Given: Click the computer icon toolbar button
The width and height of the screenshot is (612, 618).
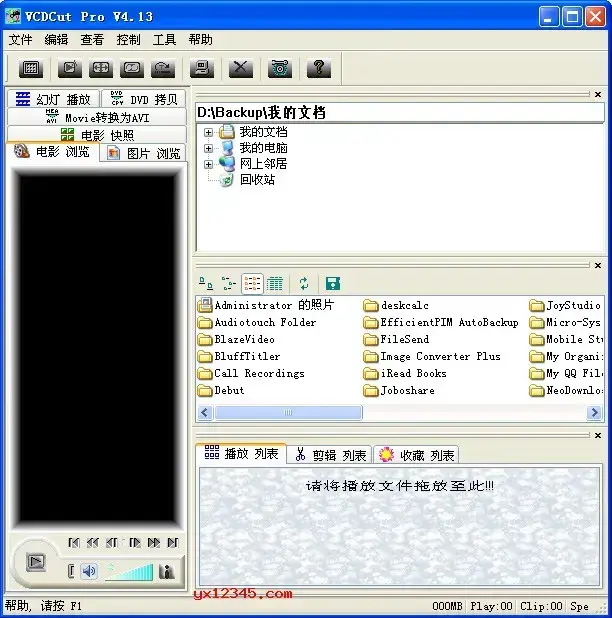Looking at the screenshot, I should [x=202, y=68].
